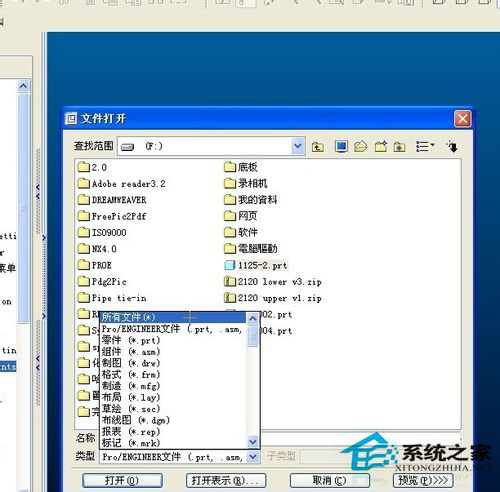
Task: Choose 制造 (*.mfg) file type
Action: pos(173,386)
